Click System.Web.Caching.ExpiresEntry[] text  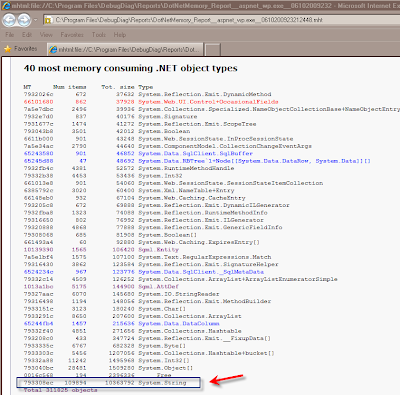(199, 242)
